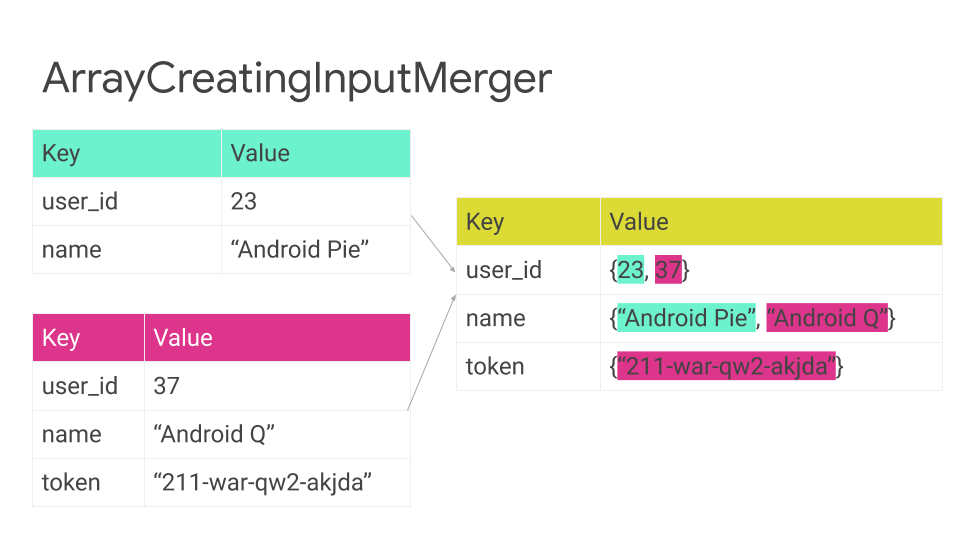960x540 pixels.
Task: Click the user_id key in yellow-header table
Action: click(504, 270)
